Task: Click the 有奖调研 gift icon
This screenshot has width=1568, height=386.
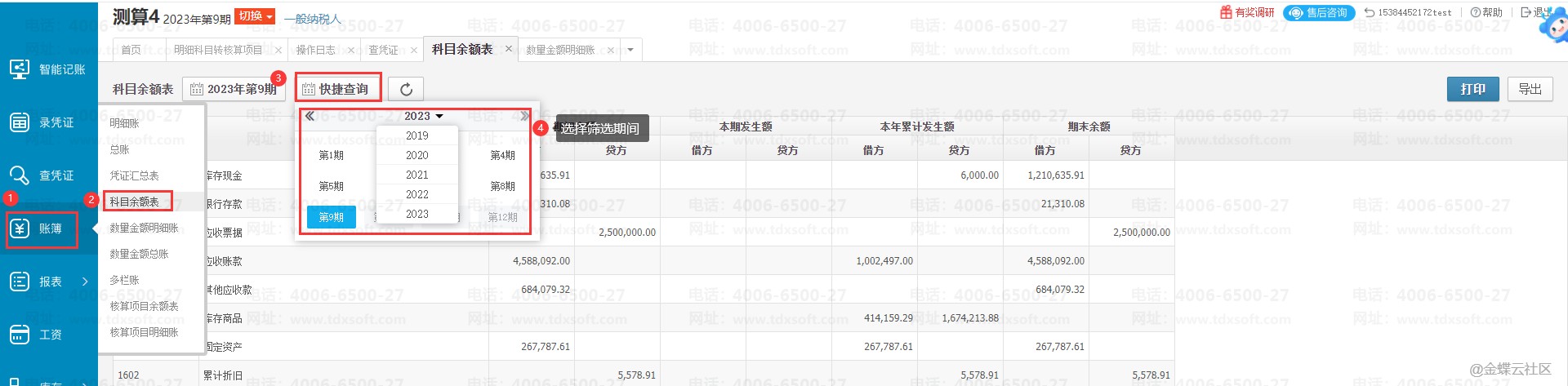Action: pos(1226,12)
